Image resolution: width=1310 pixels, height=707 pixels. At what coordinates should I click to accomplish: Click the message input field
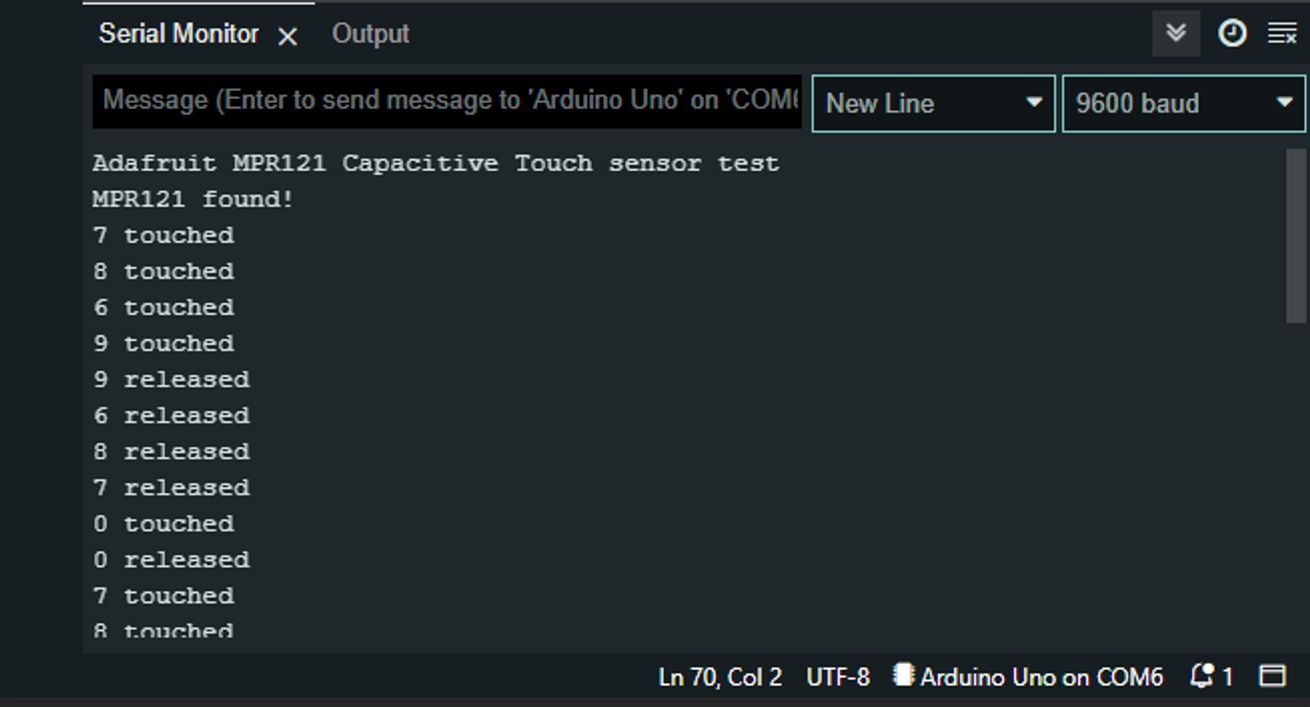447,101
